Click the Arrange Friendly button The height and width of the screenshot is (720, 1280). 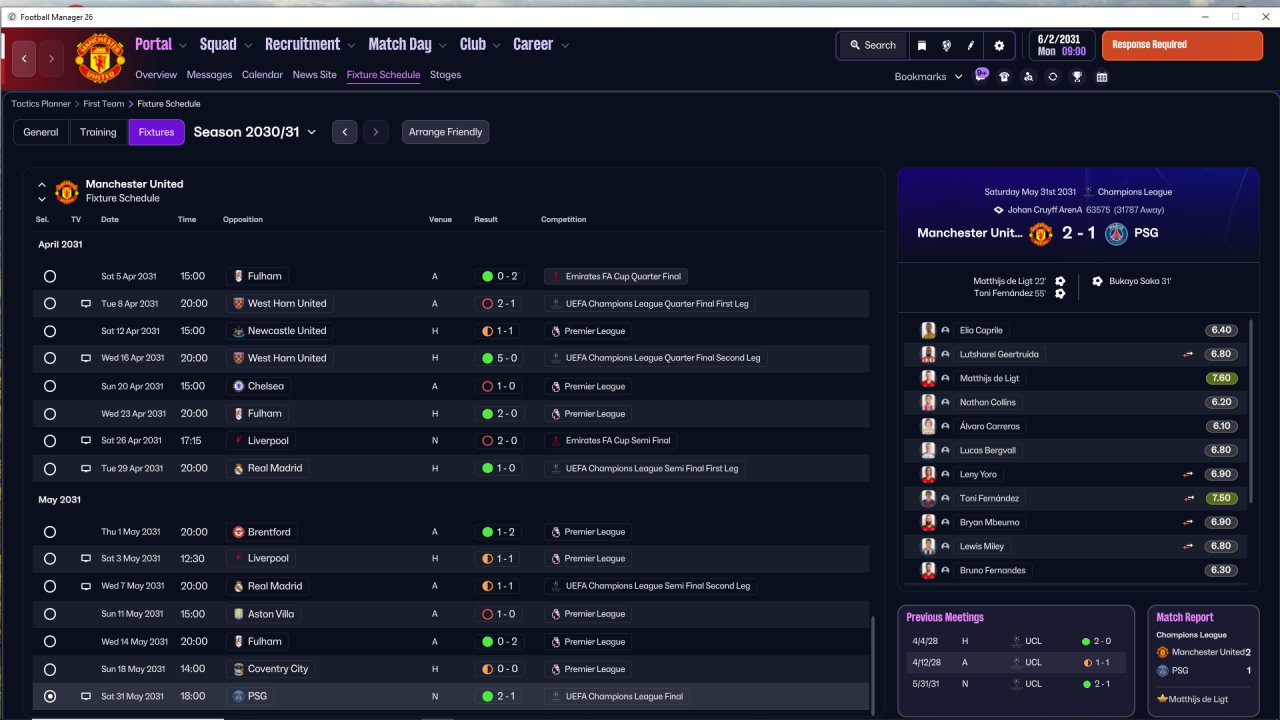(446, 132)
